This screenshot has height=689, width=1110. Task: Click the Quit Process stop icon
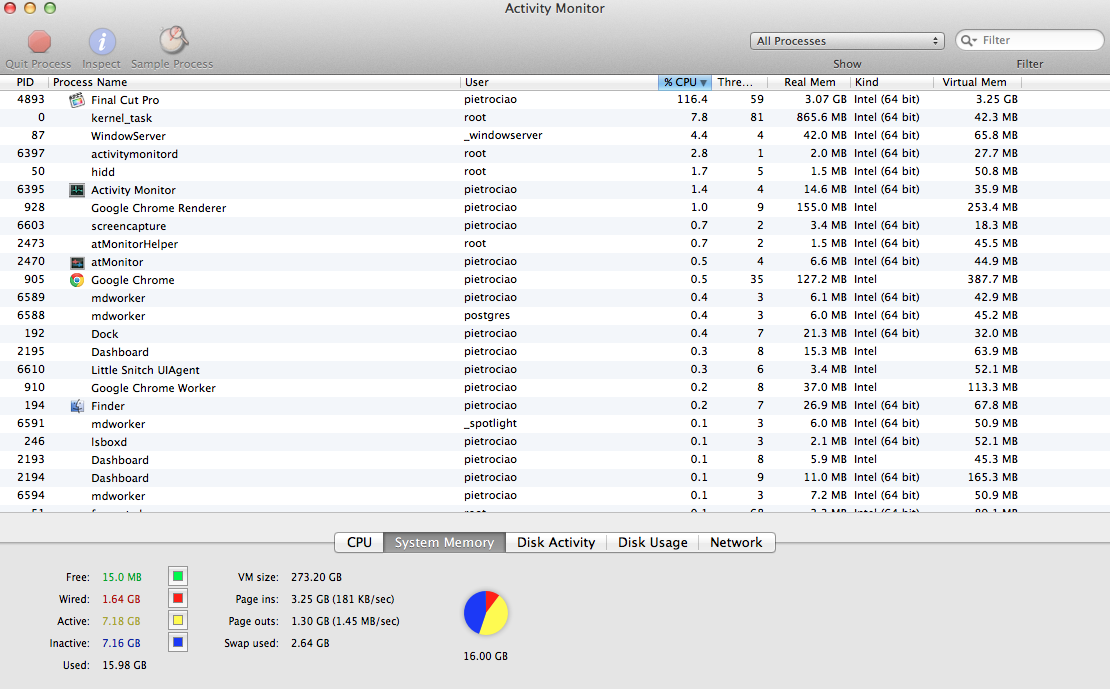pyautogui.click(x=39, y=42)
